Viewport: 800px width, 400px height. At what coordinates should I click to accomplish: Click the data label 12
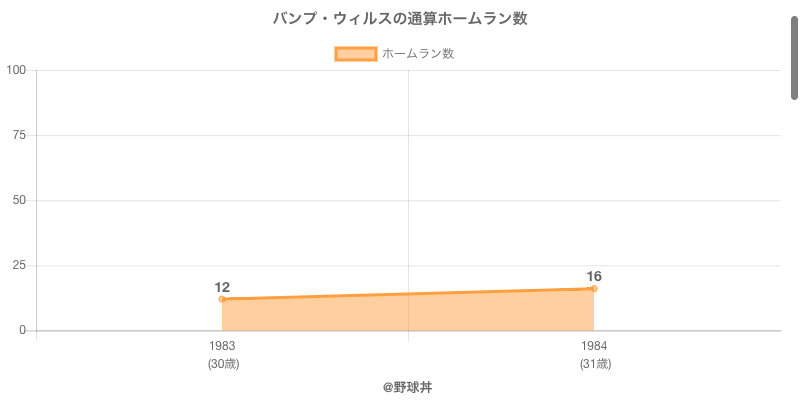coord(222,287)
